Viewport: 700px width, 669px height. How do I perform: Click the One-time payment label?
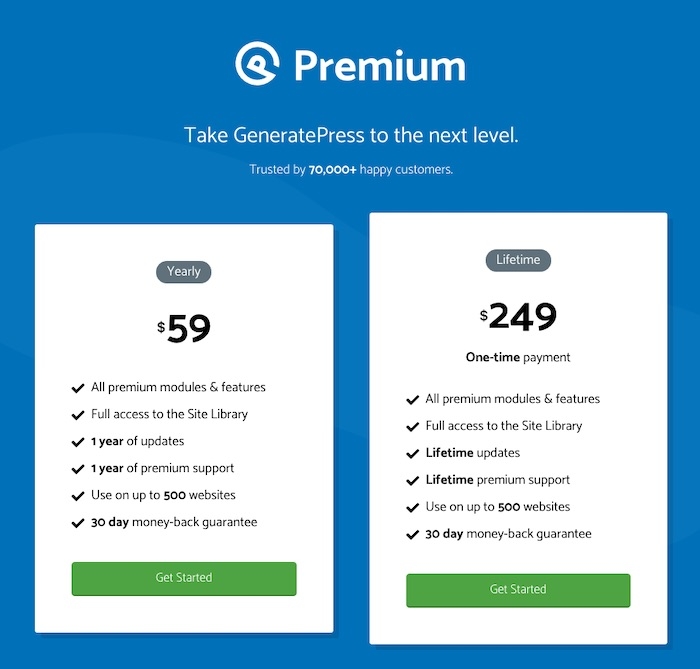518,357
